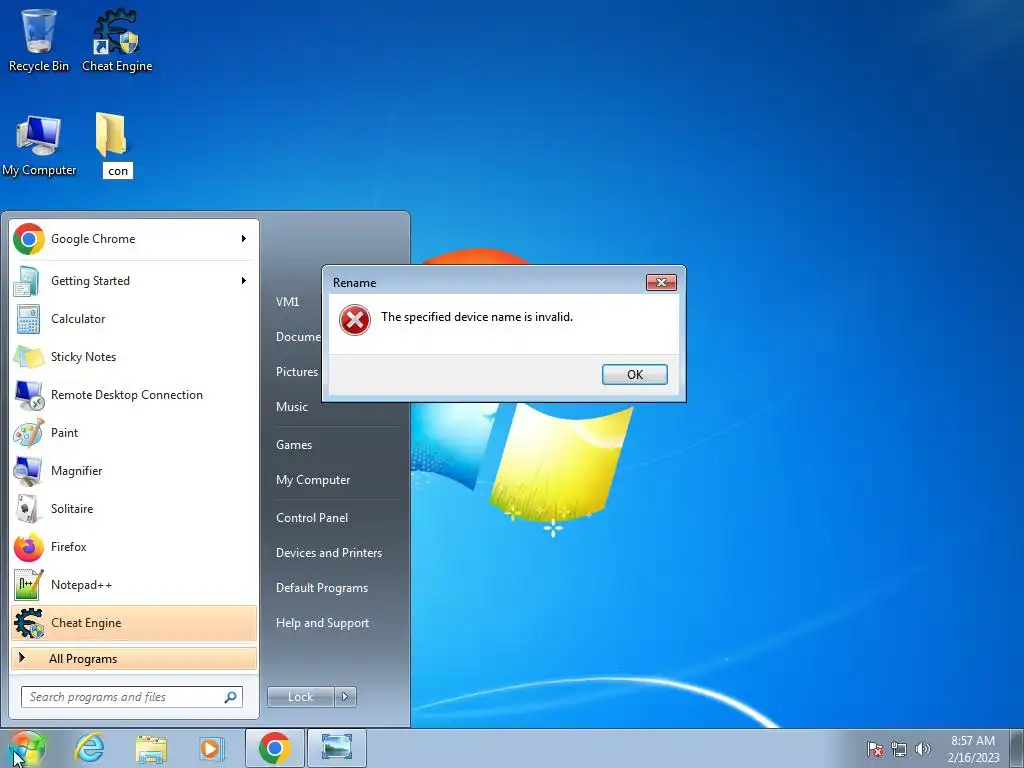Select the yellow folder icon on desktop
Viewport: 1024px width, 768px height.
[111, 135]
